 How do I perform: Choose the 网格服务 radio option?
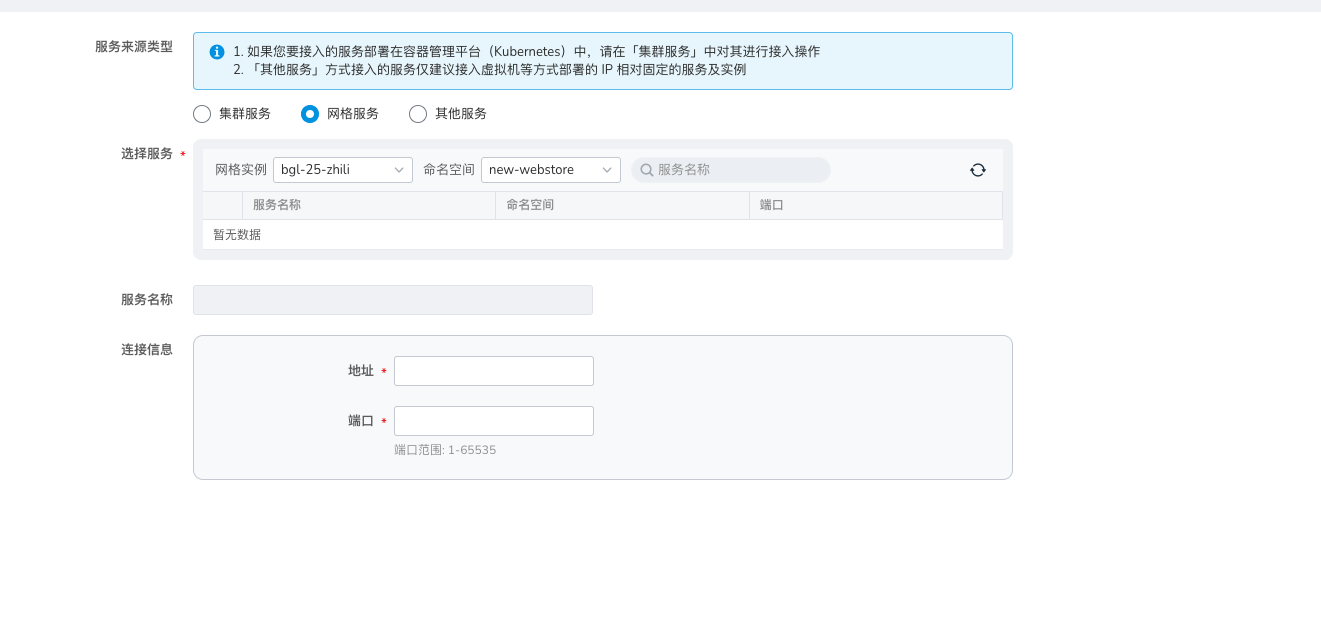tap(310, 114)
